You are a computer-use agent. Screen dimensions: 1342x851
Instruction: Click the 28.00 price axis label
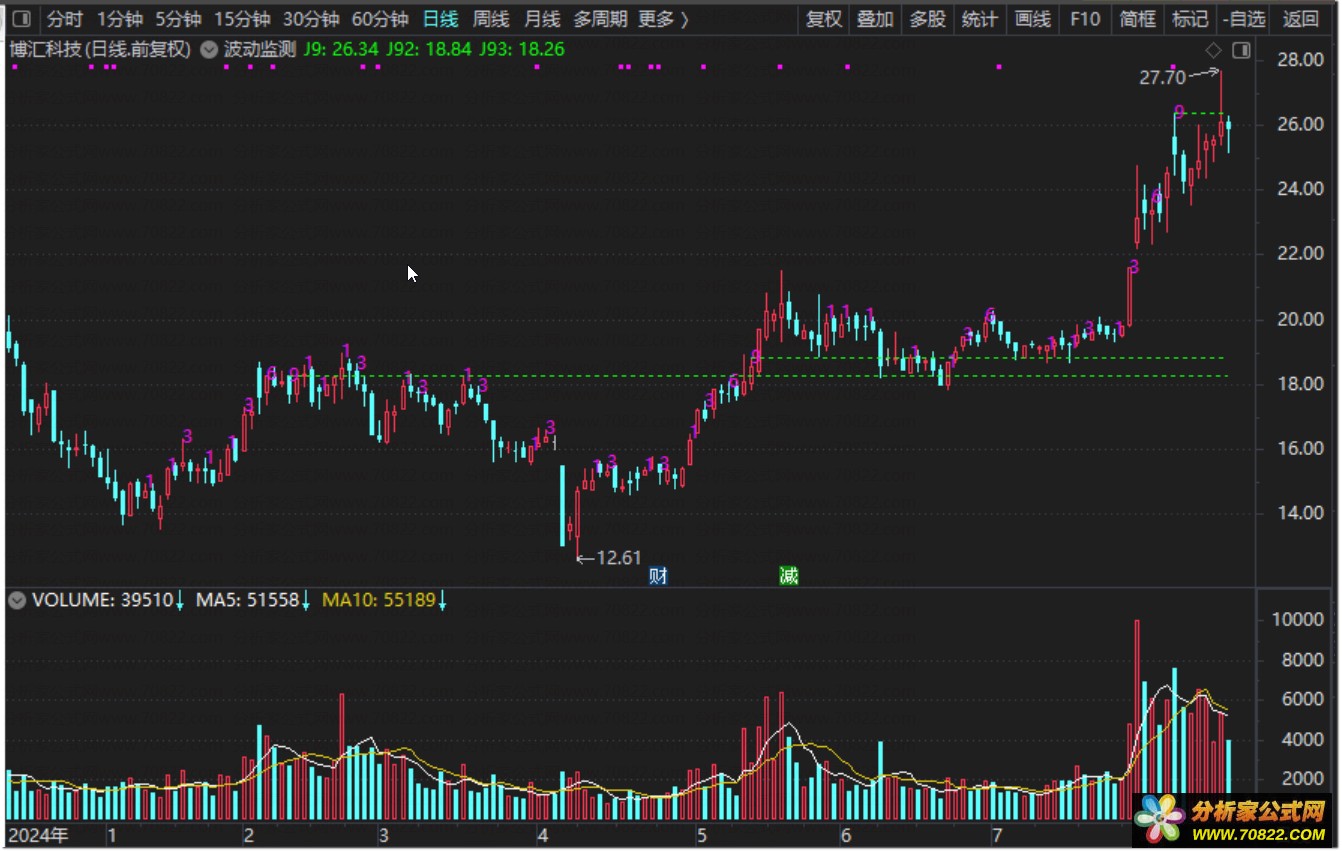(1300, 60)
